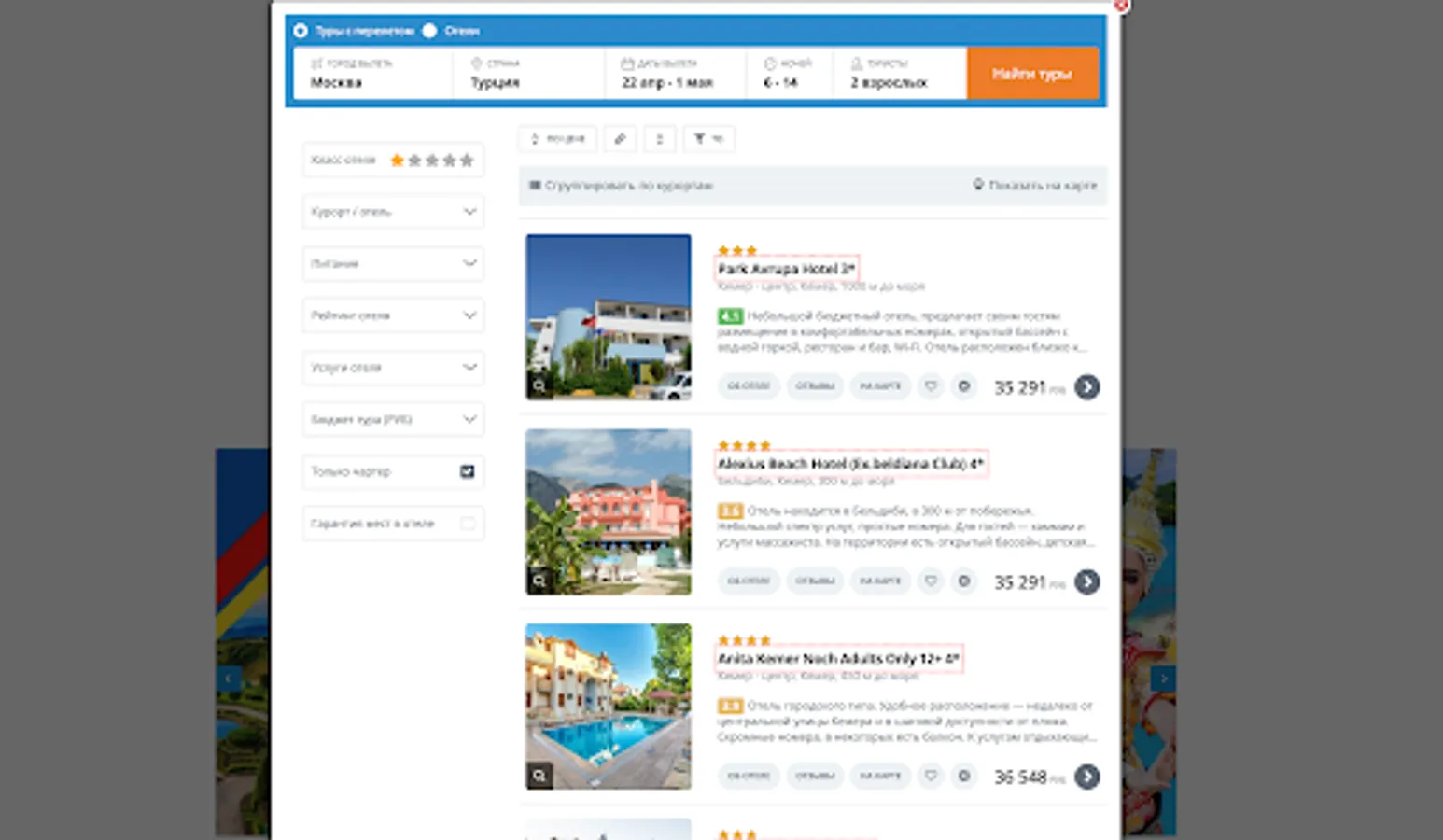
Task: Click the funnel filter icon button
Action: coord(708,139)
